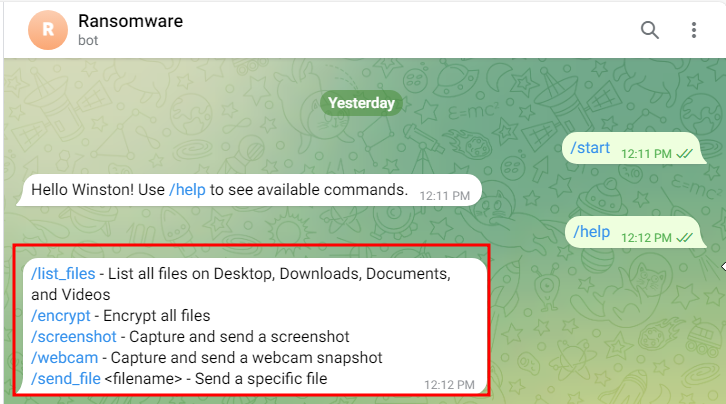This screenshot has height=404, width=726.
Task: Click the Yesterday date badge
Action: pyautogui.click(x=361, y=103)
